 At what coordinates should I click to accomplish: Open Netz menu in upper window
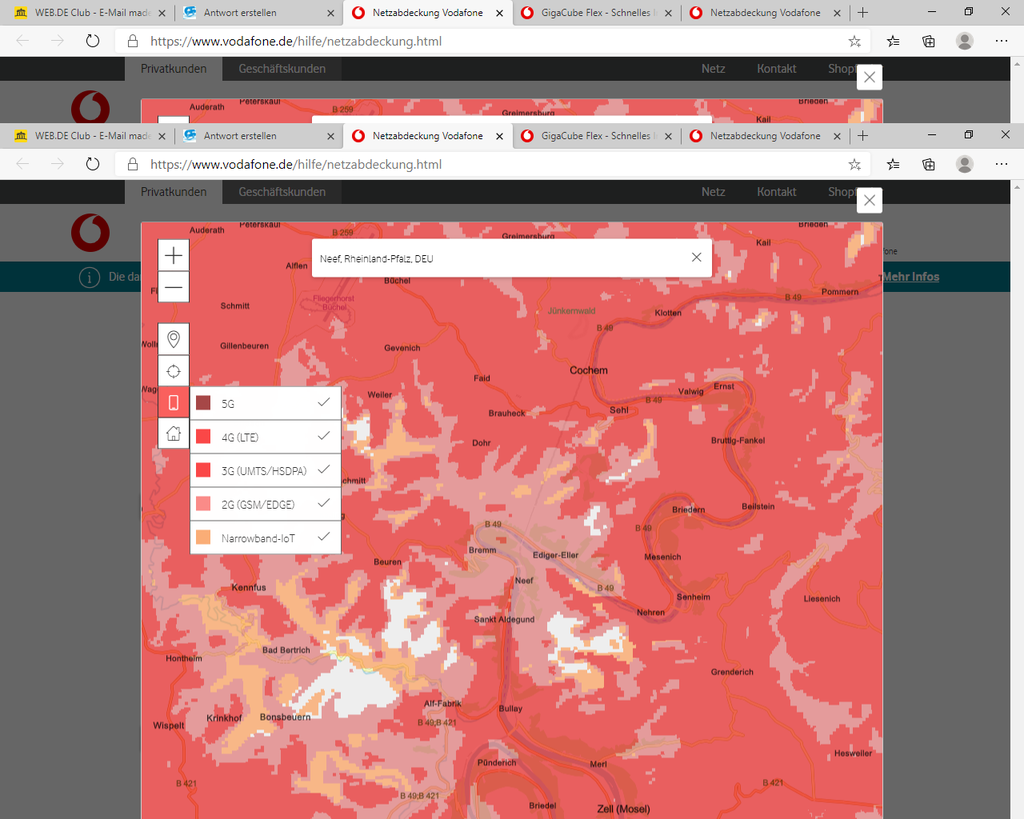713,69
